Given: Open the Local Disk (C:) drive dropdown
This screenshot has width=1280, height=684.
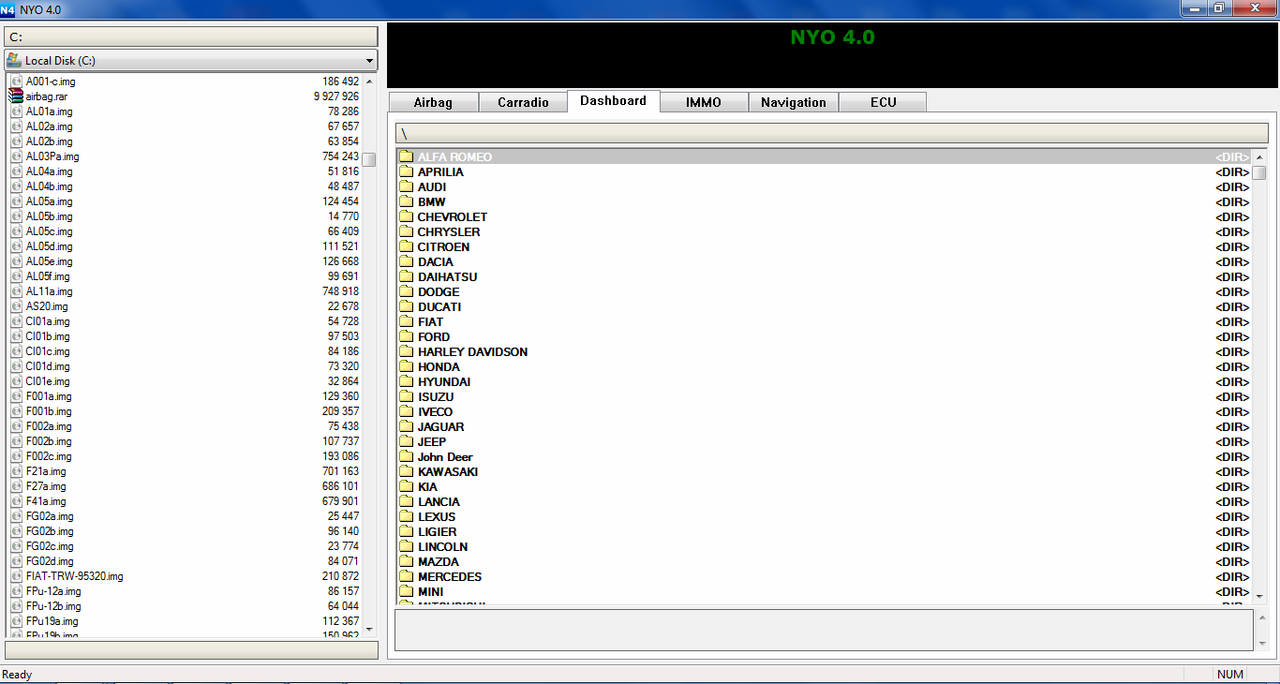Looking at the screenshot, I should tap(369, 60).
